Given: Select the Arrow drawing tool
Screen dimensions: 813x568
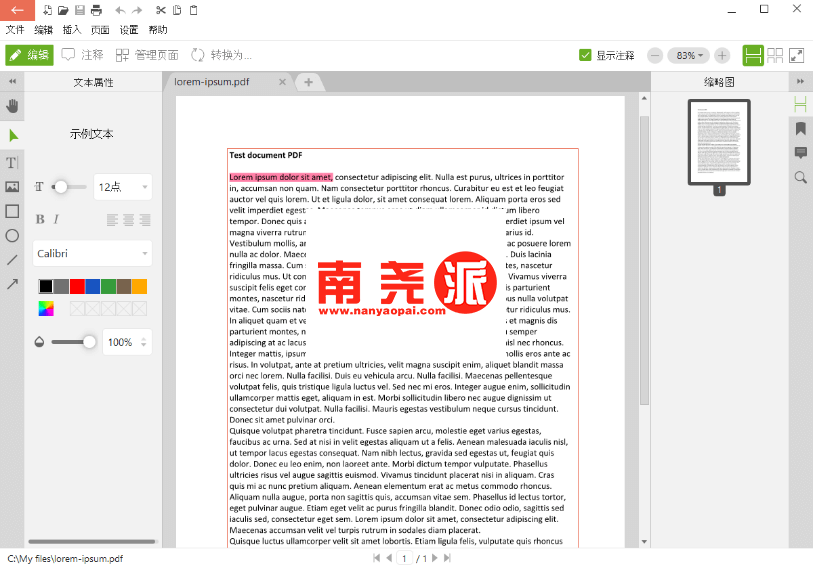Looking at the screenshot, I should 12,284.
